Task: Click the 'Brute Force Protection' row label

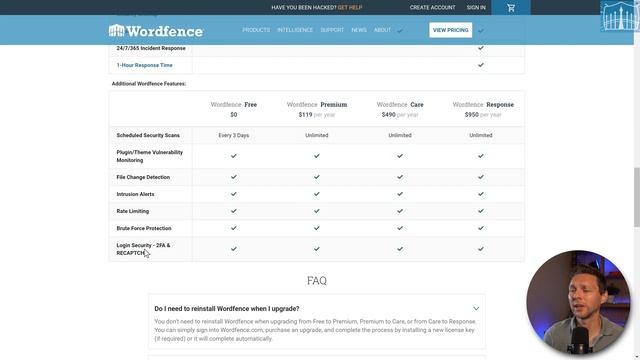Action: point(144,228)
